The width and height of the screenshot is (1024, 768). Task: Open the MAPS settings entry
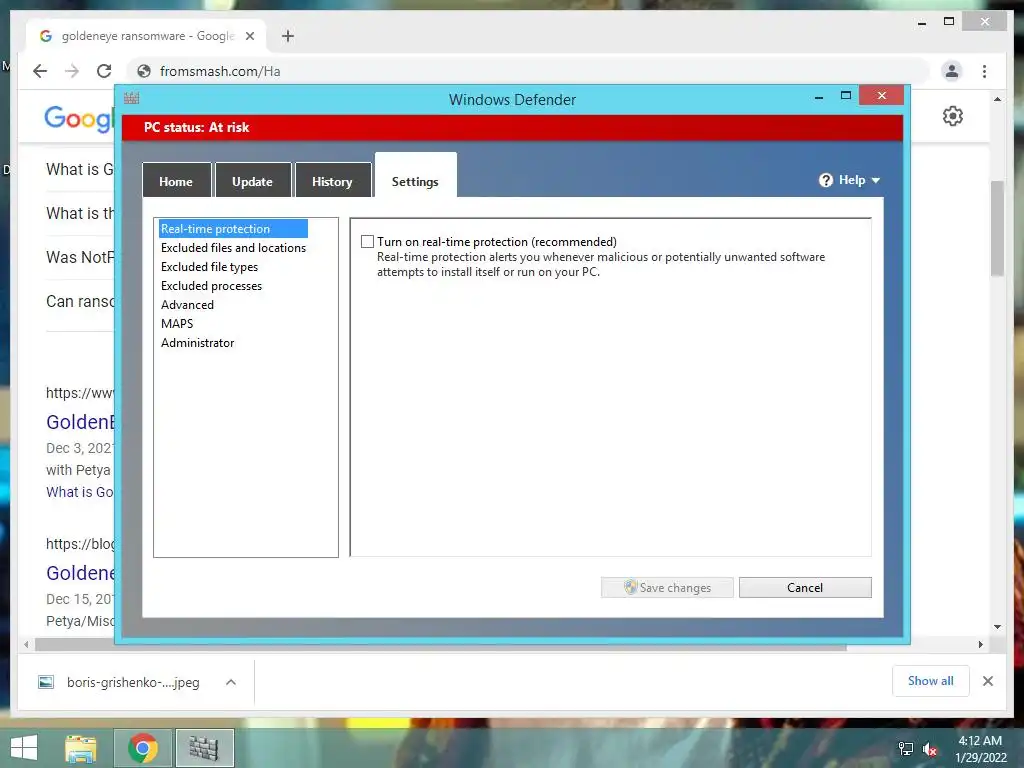(177, 323)
